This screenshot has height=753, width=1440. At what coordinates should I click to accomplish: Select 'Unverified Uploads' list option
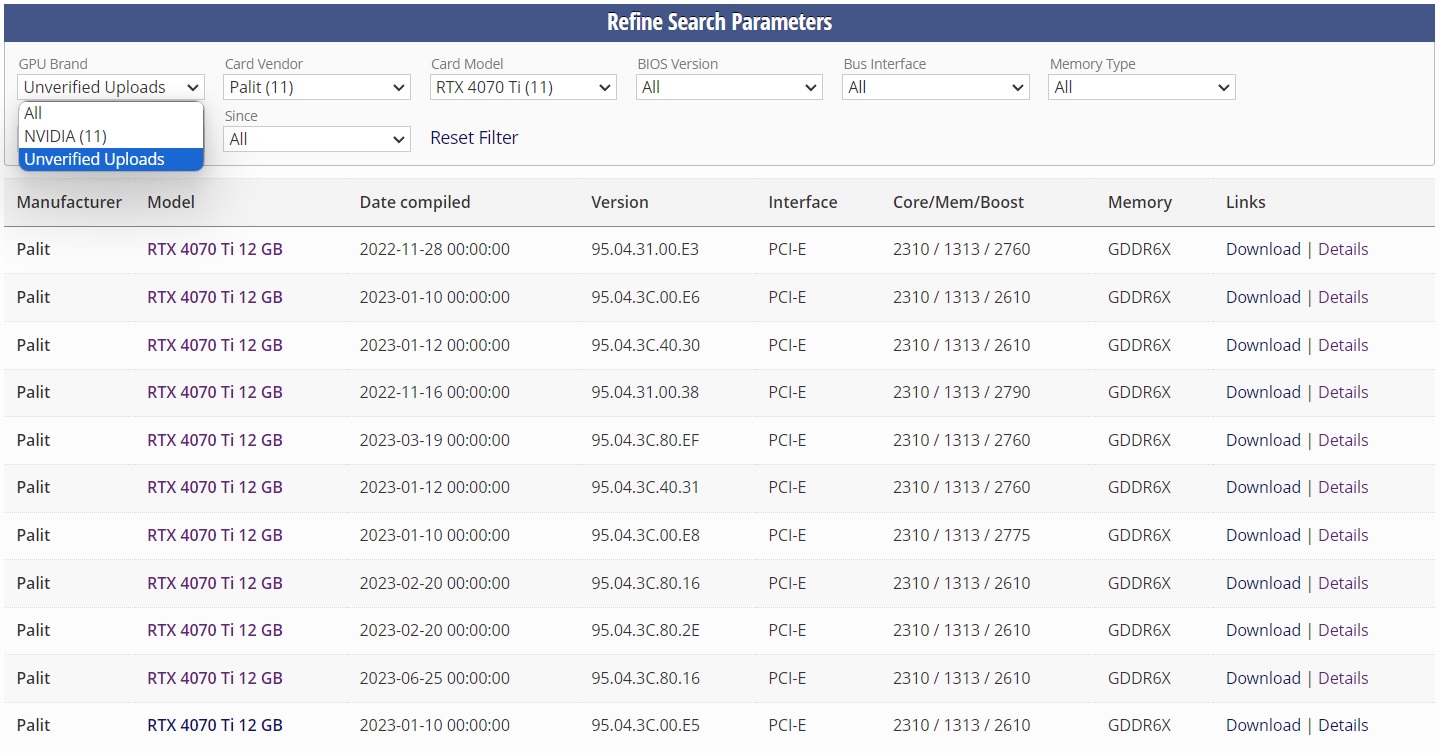111,159
